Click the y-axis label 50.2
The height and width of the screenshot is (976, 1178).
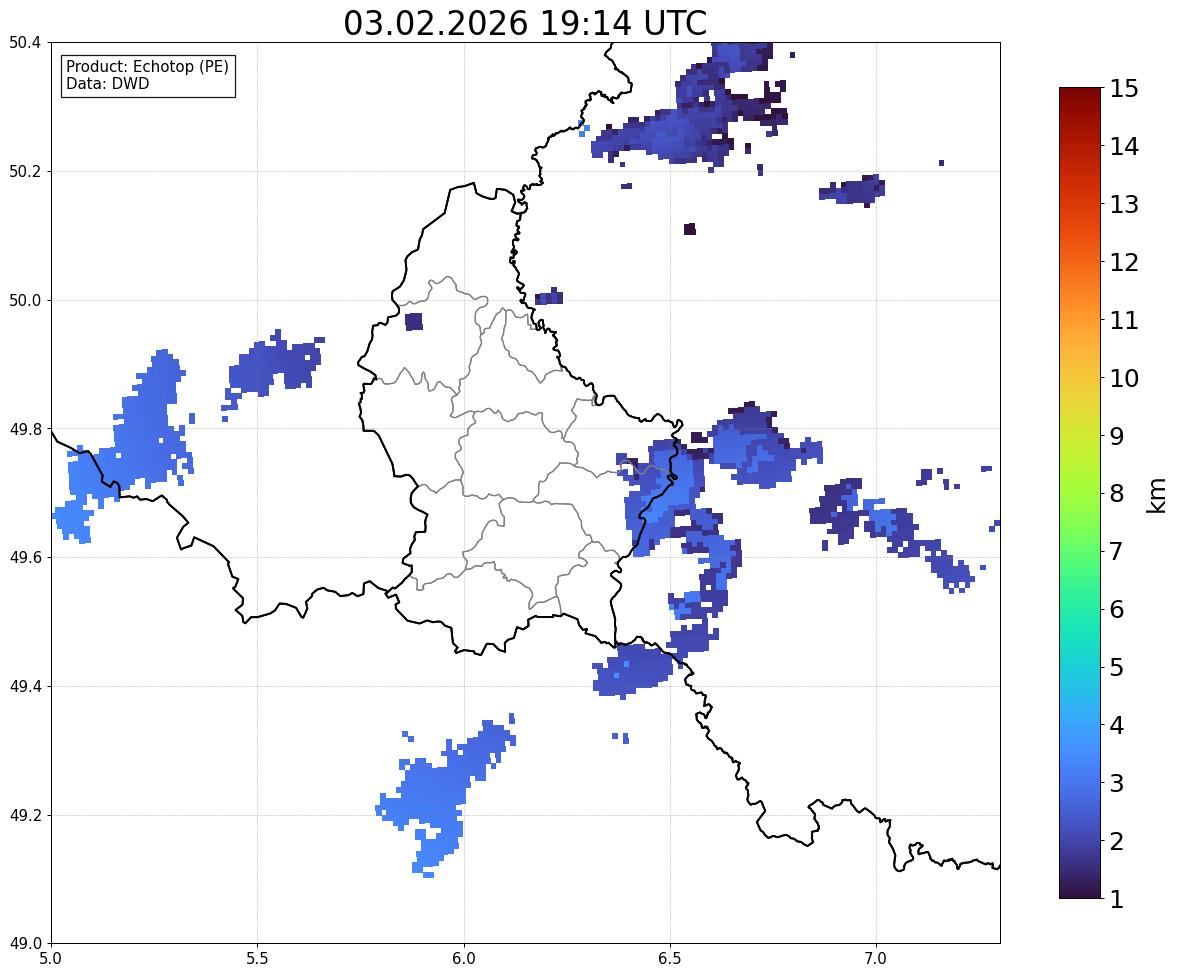[x=25, y=171]
